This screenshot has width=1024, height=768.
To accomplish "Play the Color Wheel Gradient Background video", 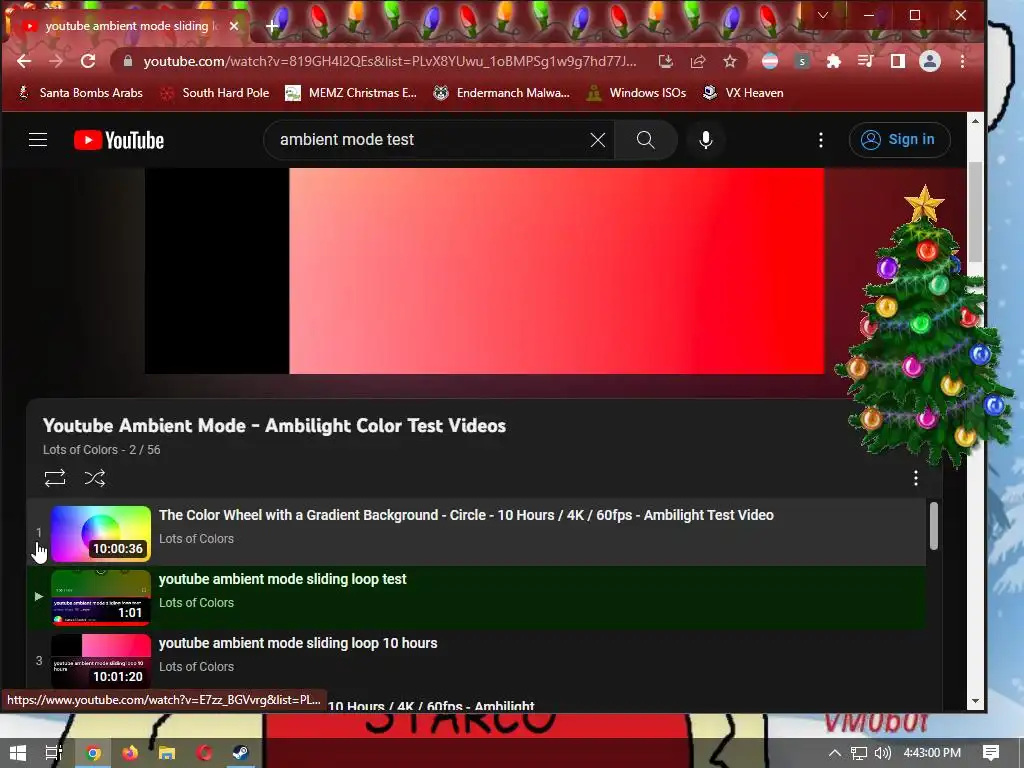I will point(466,515).
